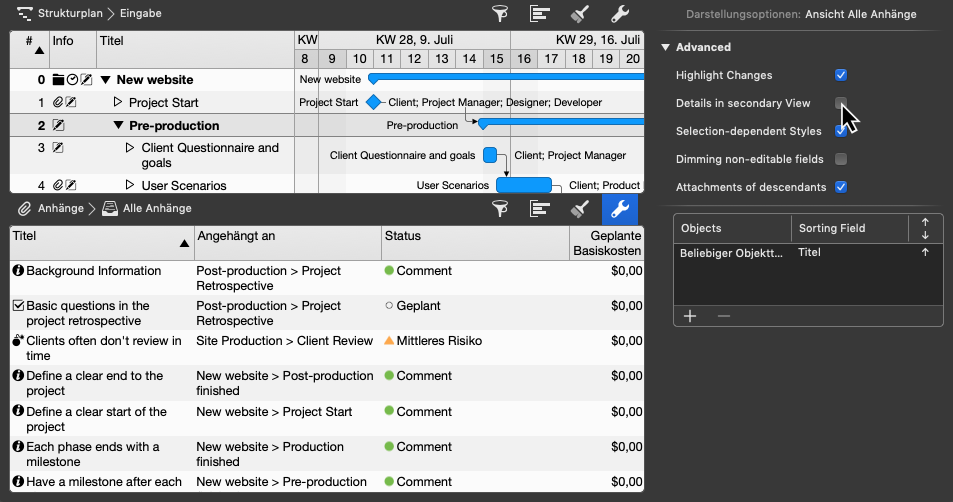Collapse the Advanced section triangle
Viewport: 953px width, 502px height.
[x=666, y=47]
